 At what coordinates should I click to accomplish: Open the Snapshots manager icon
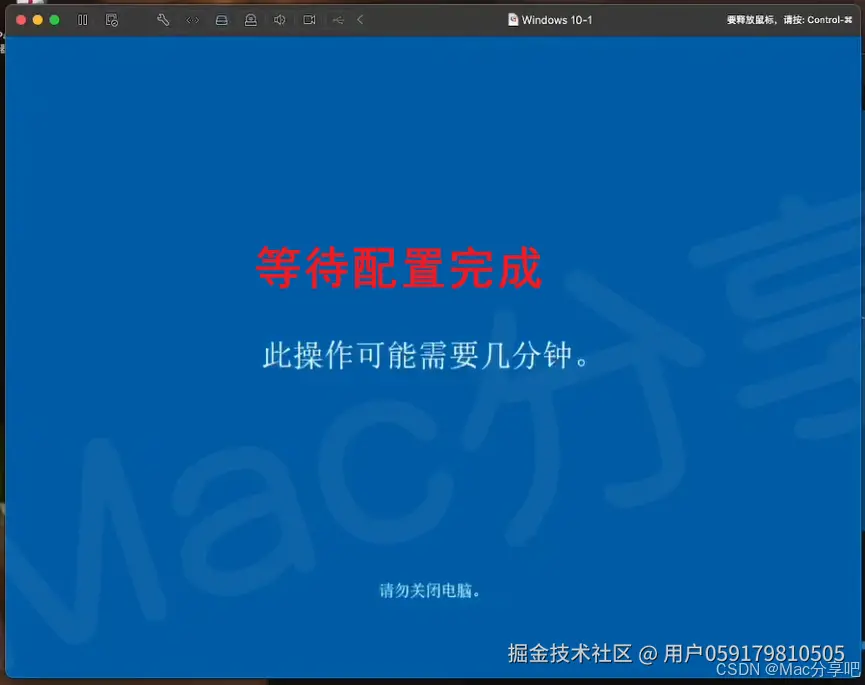pyautogui.click(x=113, y=19)
